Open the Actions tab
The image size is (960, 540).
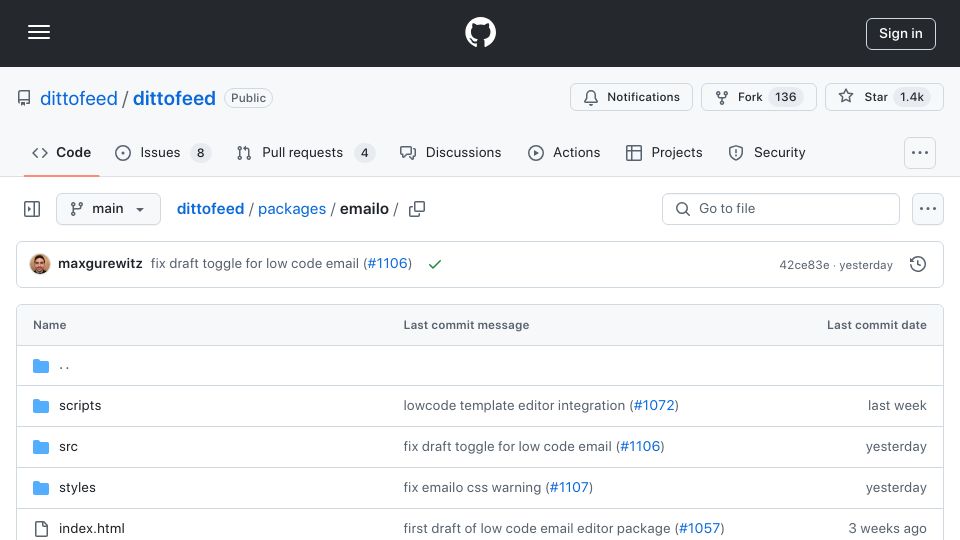[564, 152]
